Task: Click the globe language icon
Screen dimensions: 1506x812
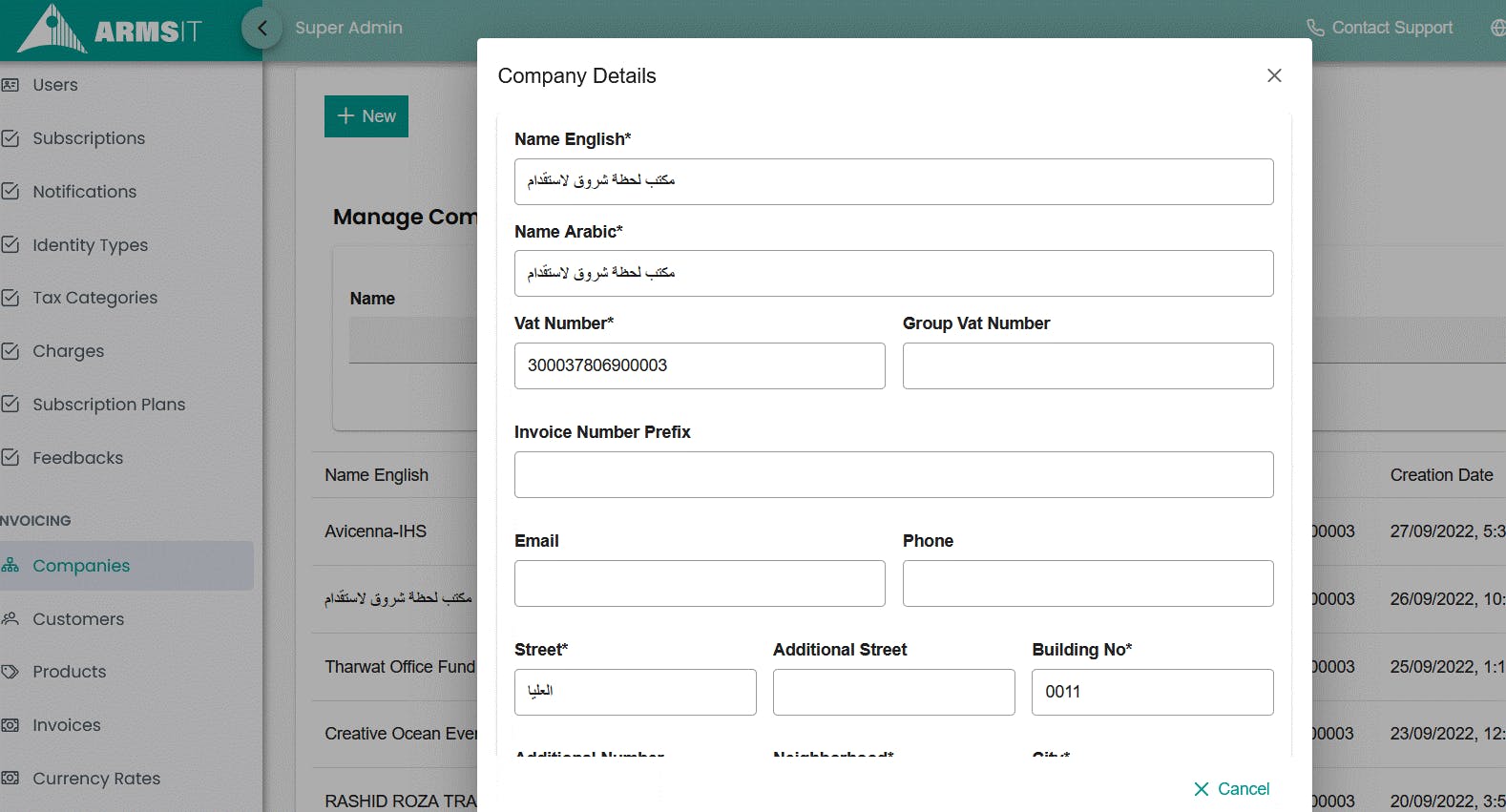Action: [1498, 28]
